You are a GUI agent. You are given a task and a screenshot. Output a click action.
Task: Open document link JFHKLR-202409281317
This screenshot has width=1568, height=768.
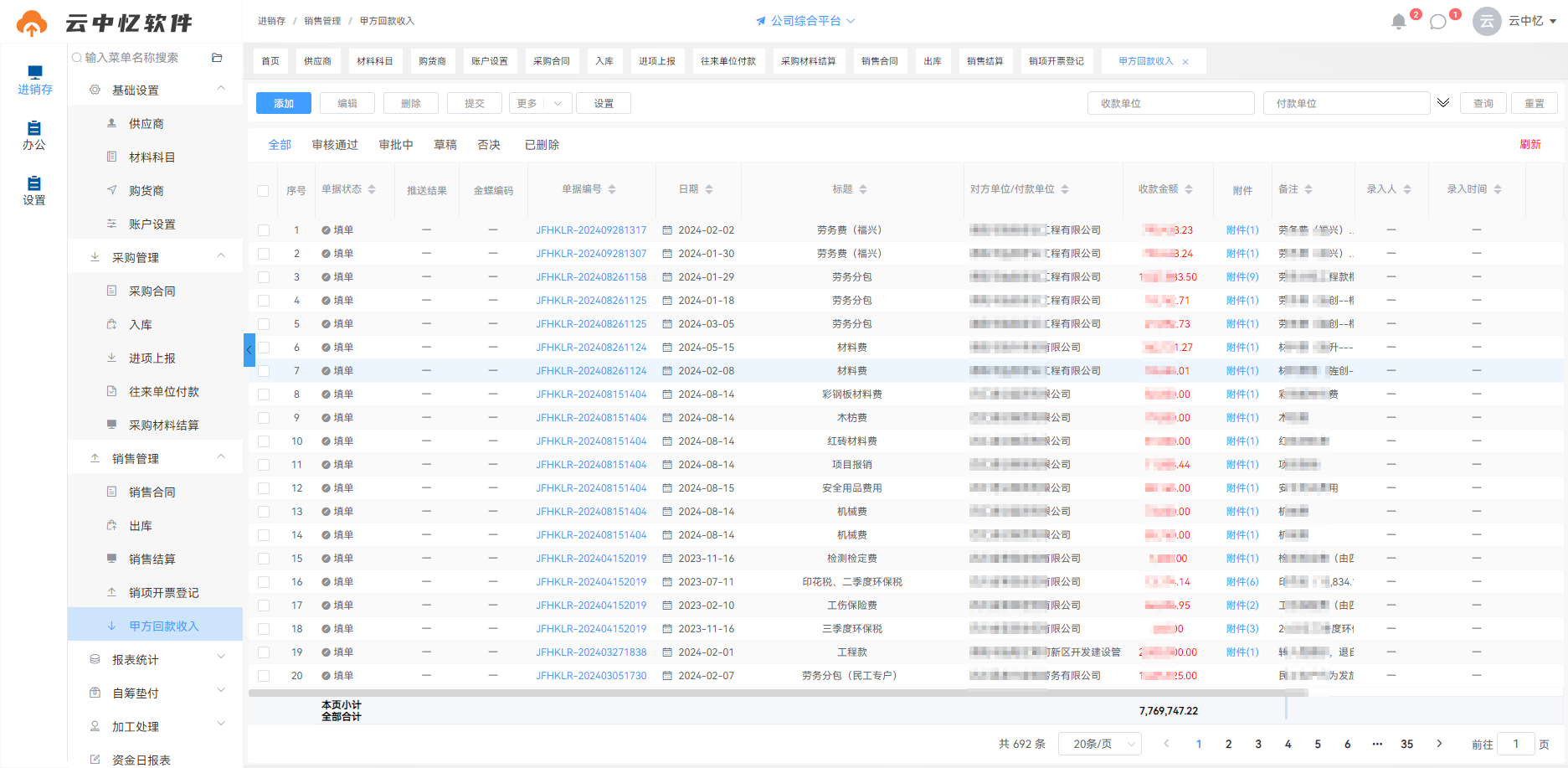coord(591,230)
